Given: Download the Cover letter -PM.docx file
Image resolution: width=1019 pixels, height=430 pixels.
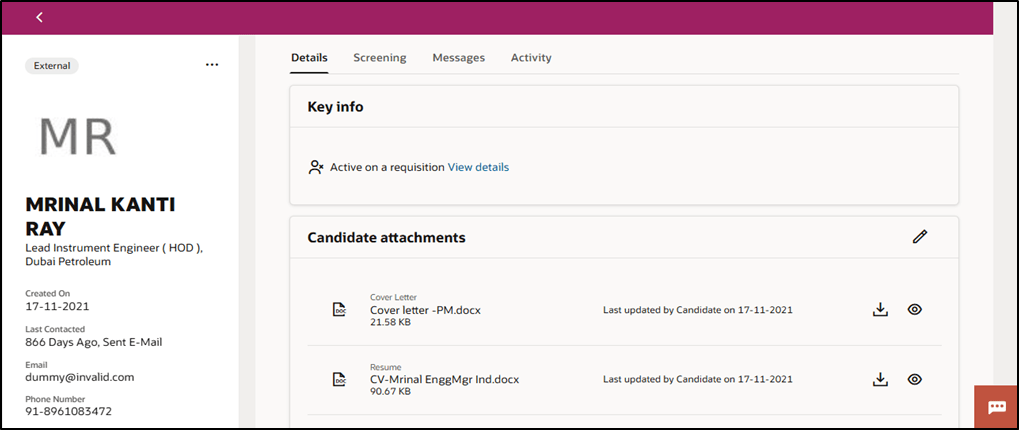Looking at the screenshot, I should tap(880, 310).
